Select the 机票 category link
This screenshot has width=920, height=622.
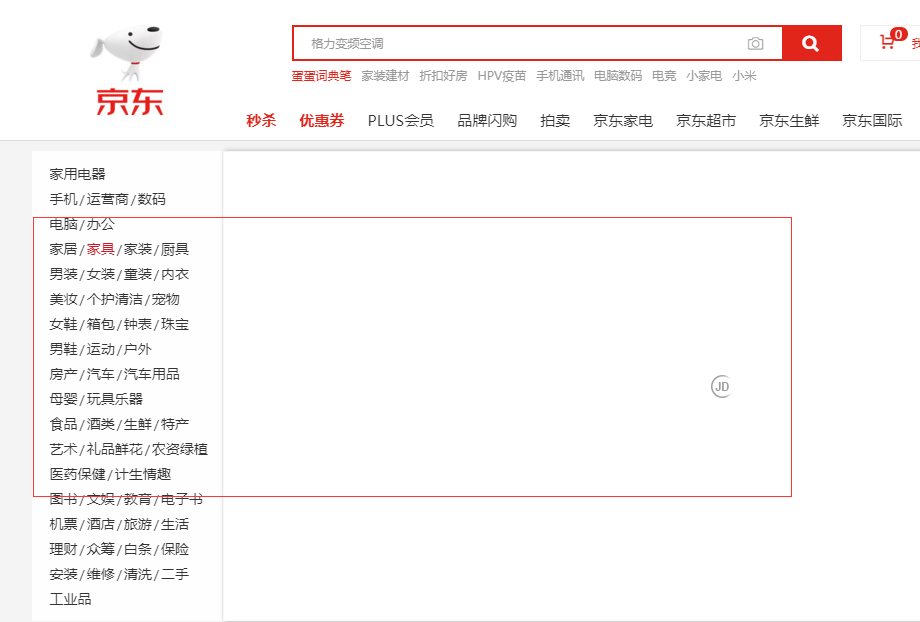[x=63, y=524]
